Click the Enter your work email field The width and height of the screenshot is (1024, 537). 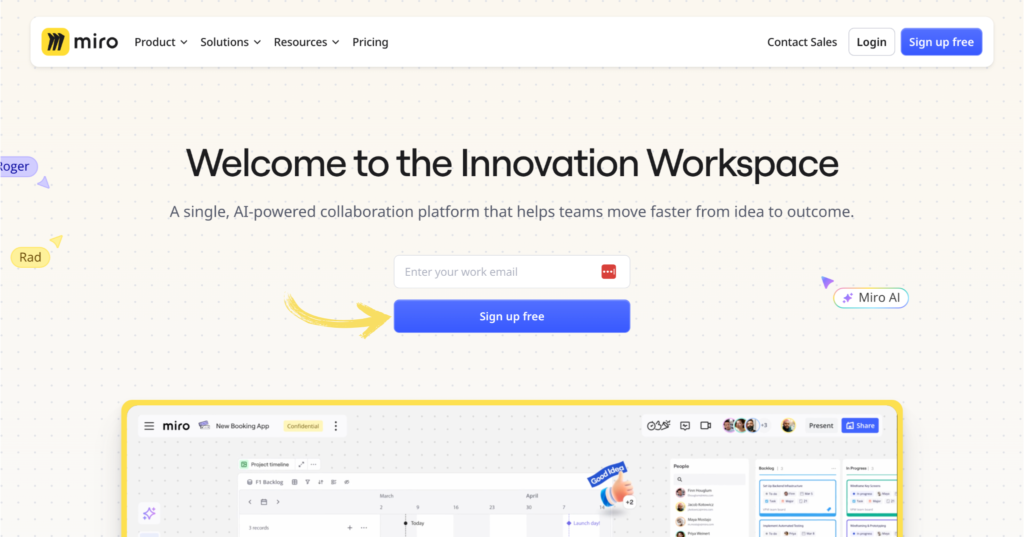click(511, 272)
